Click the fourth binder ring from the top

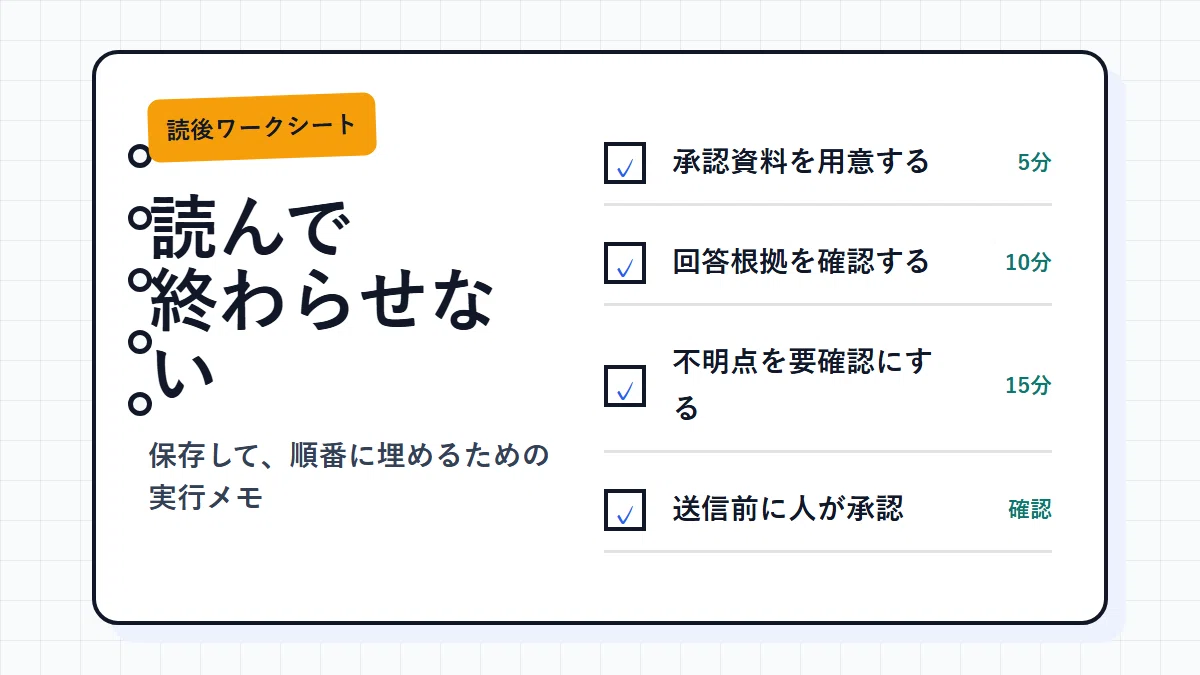(140, 342)
